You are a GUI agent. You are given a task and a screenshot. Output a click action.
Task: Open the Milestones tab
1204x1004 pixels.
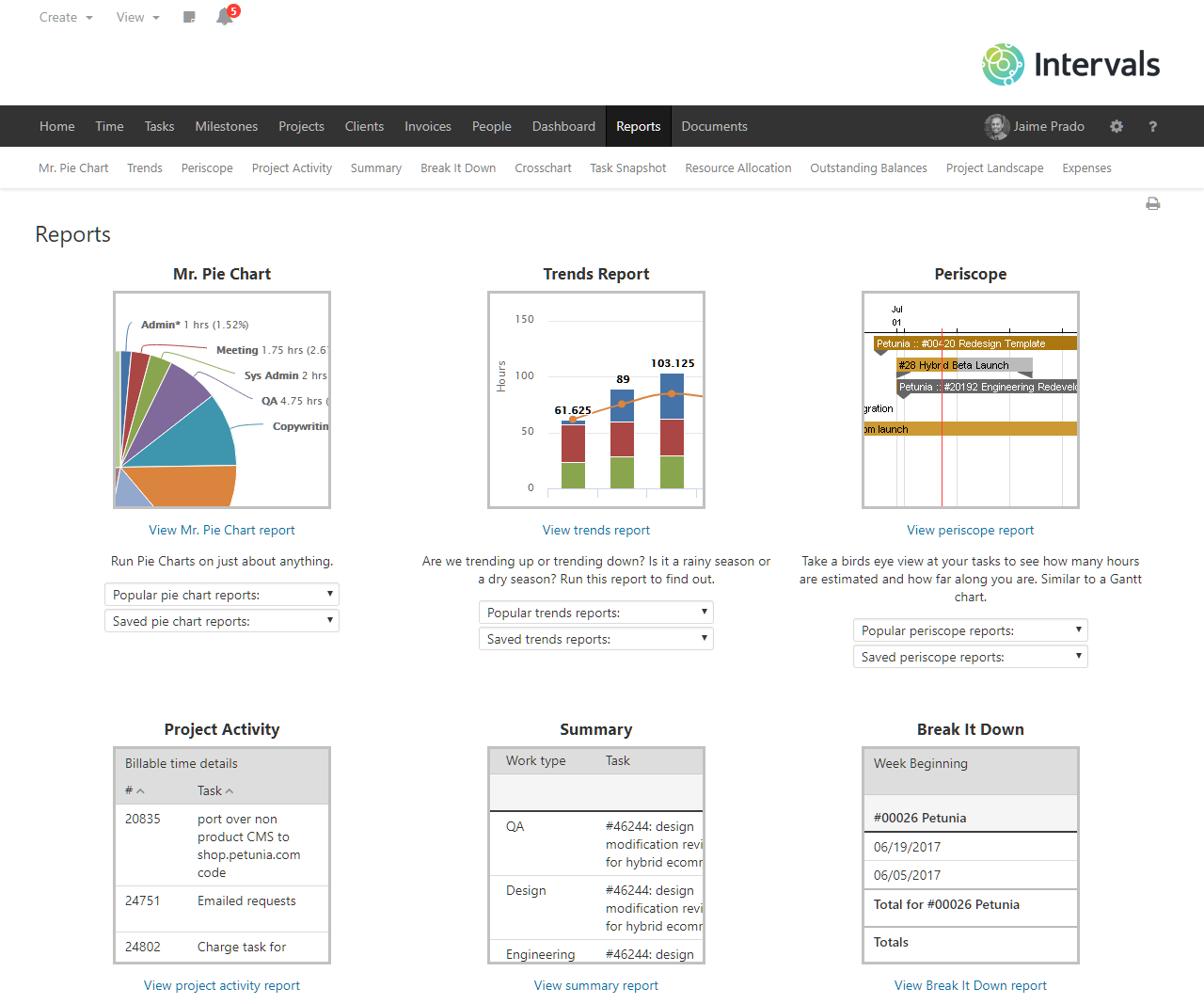[x=227, y=126]
